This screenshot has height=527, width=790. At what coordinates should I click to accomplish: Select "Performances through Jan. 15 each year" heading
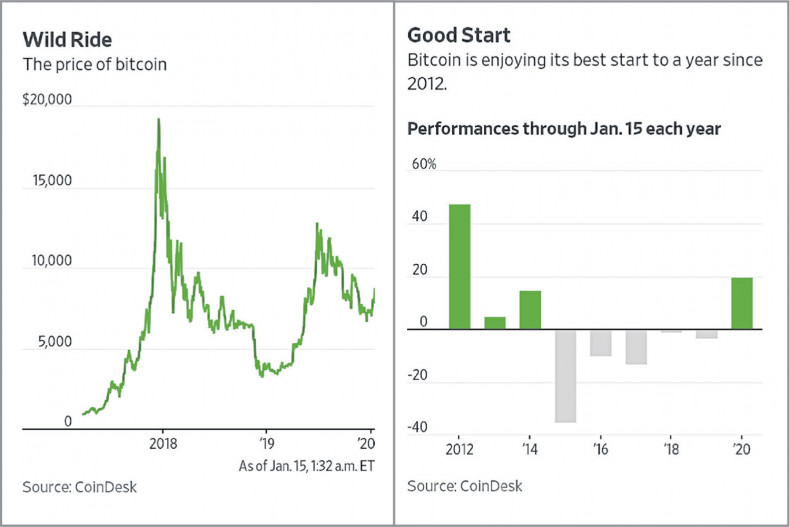[562, 128]
